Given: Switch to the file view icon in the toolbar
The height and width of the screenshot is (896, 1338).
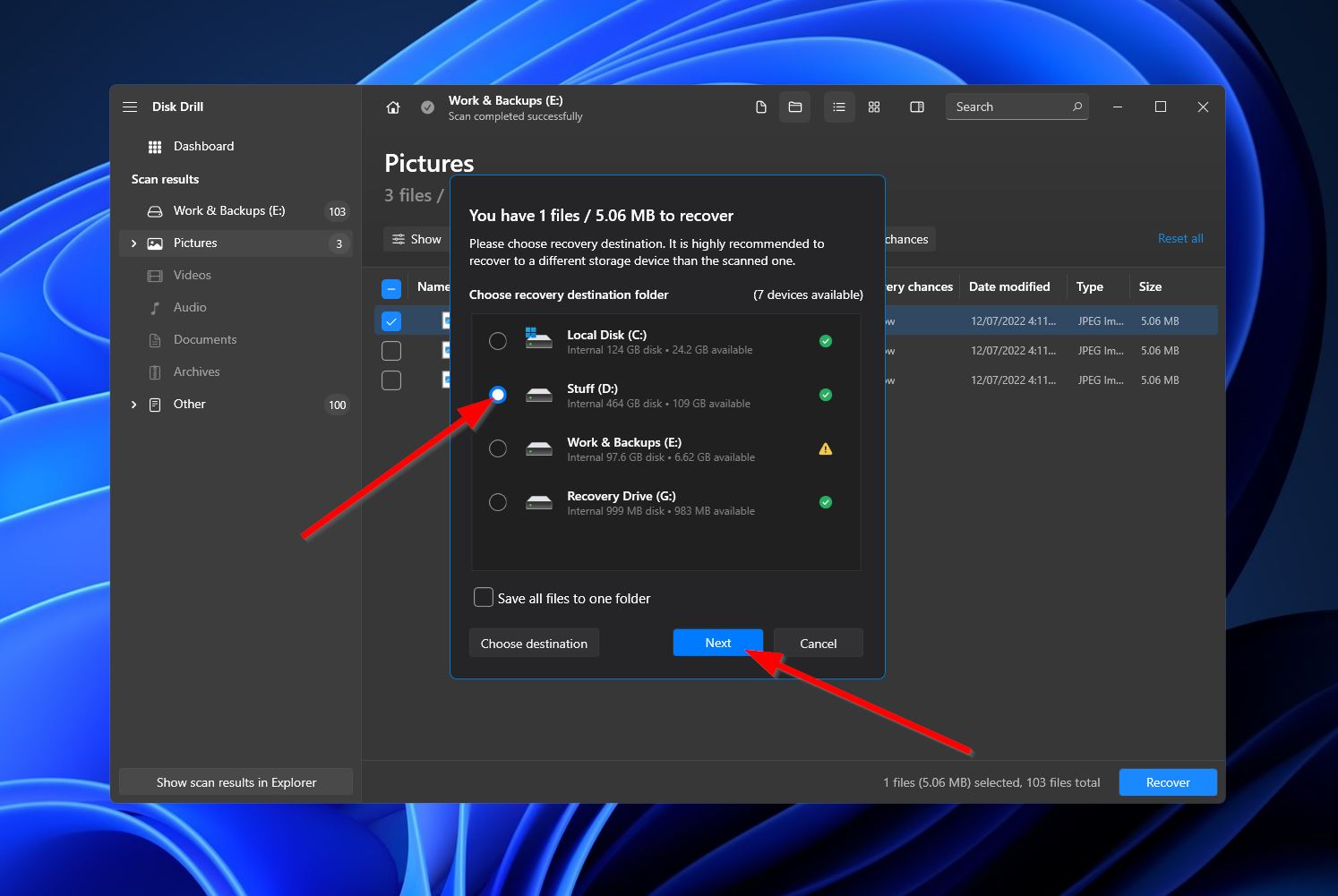Looking at the screenshot, I should (x=761, y=107).
